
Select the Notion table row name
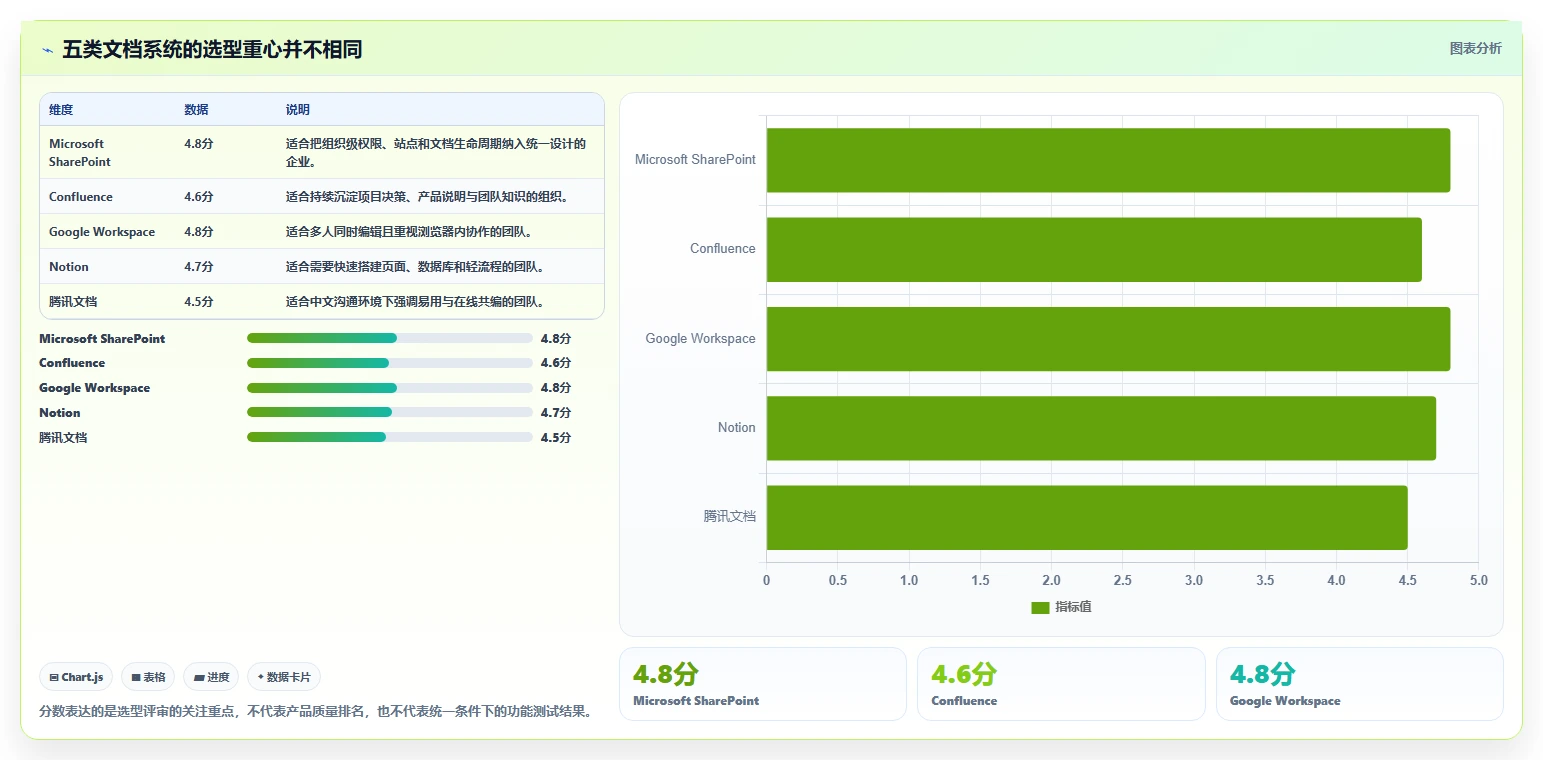coord(69,267)
